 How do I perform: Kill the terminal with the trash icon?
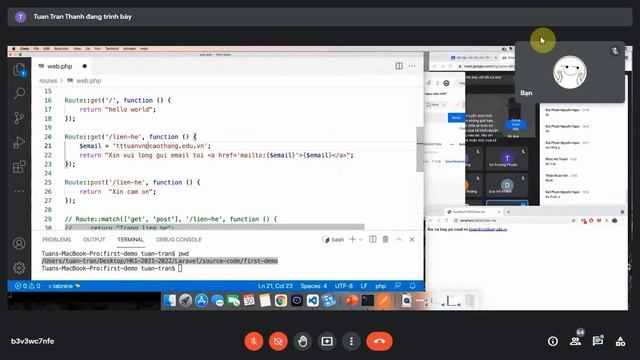coord(386,240)
